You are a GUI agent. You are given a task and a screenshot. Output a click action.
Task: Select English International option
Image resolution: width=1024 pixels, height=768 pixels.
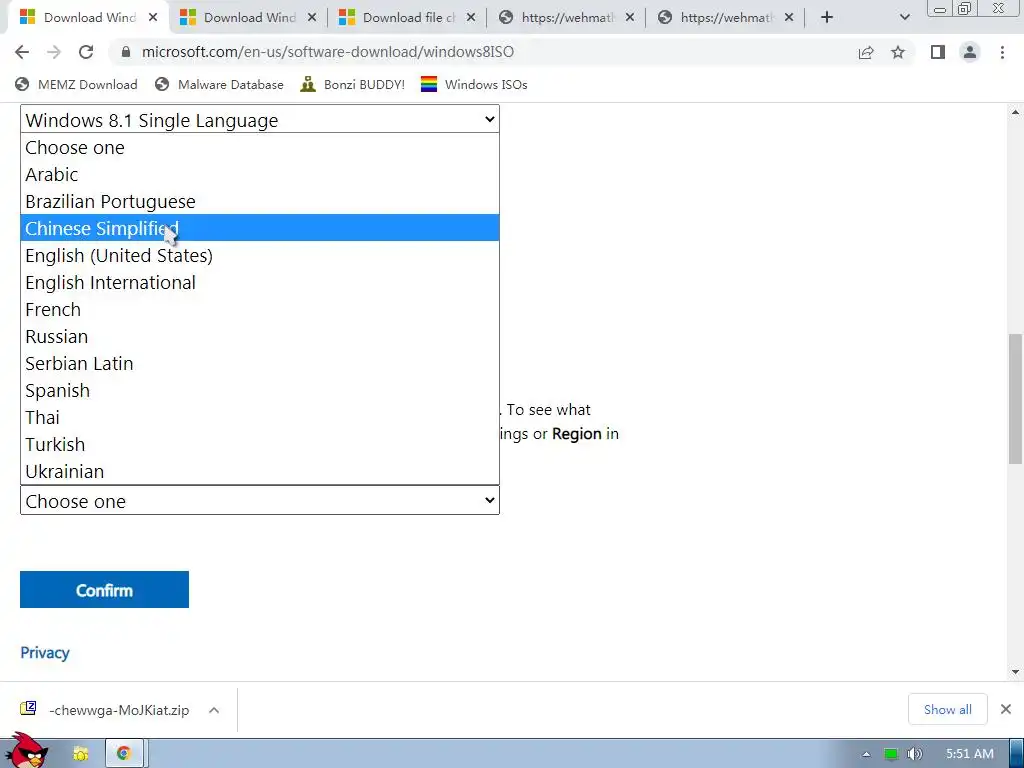(x=260, y=282)
